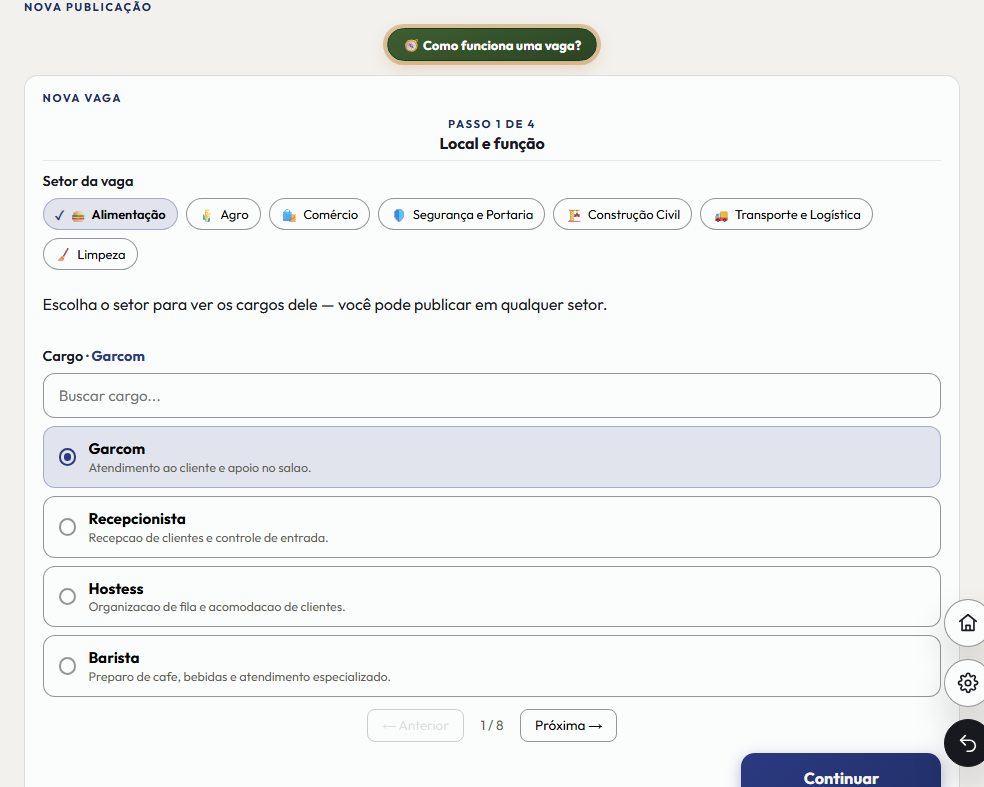Click the dark undo arrow button
The height and width of the screenshot is (787, 984).
tap(967, 743)
